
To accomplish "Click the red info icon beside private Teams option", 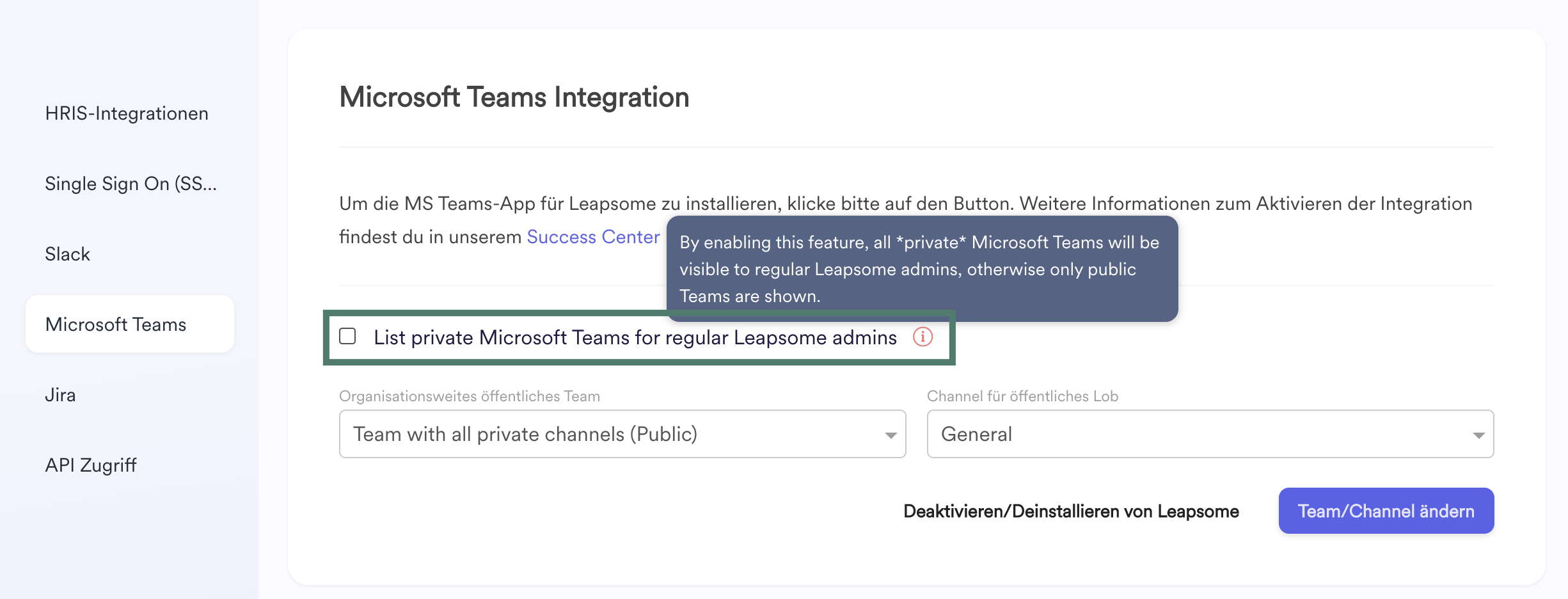I will (x=923, y=337).
